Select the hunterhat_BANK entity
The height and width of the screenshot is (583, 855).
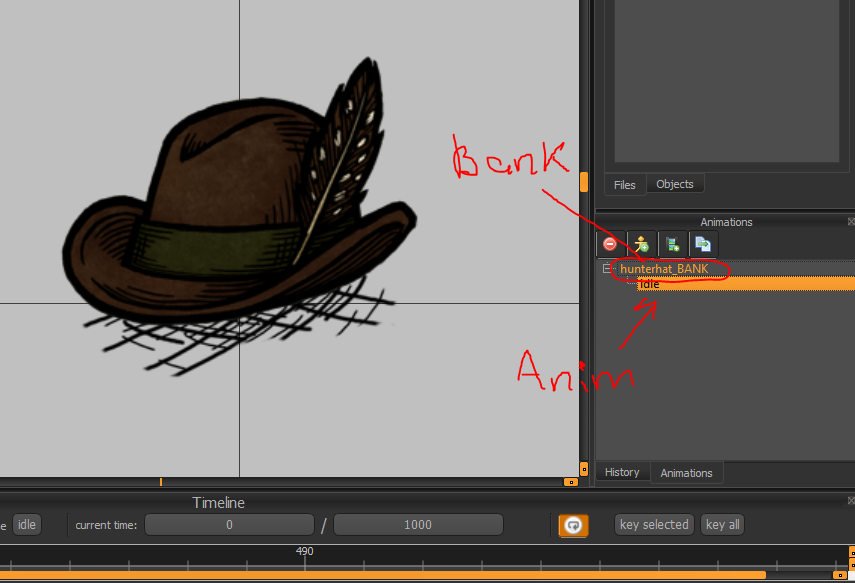pos(664,269)
